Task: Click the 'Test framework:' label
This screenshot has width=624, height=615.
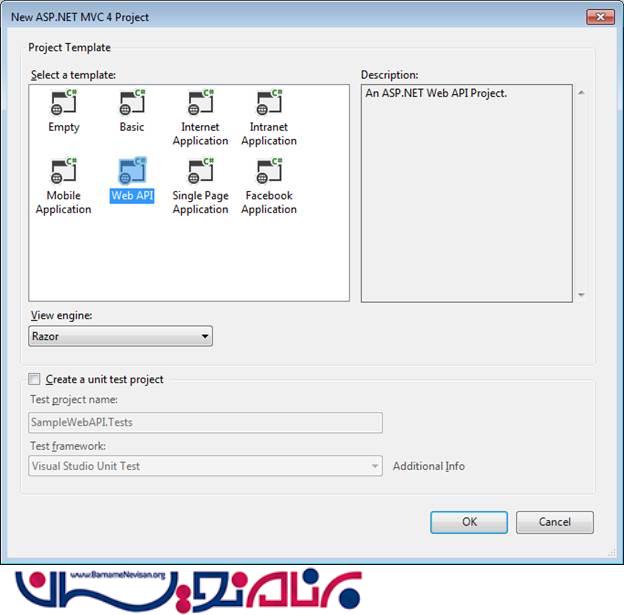Action: tap(68, 446)
